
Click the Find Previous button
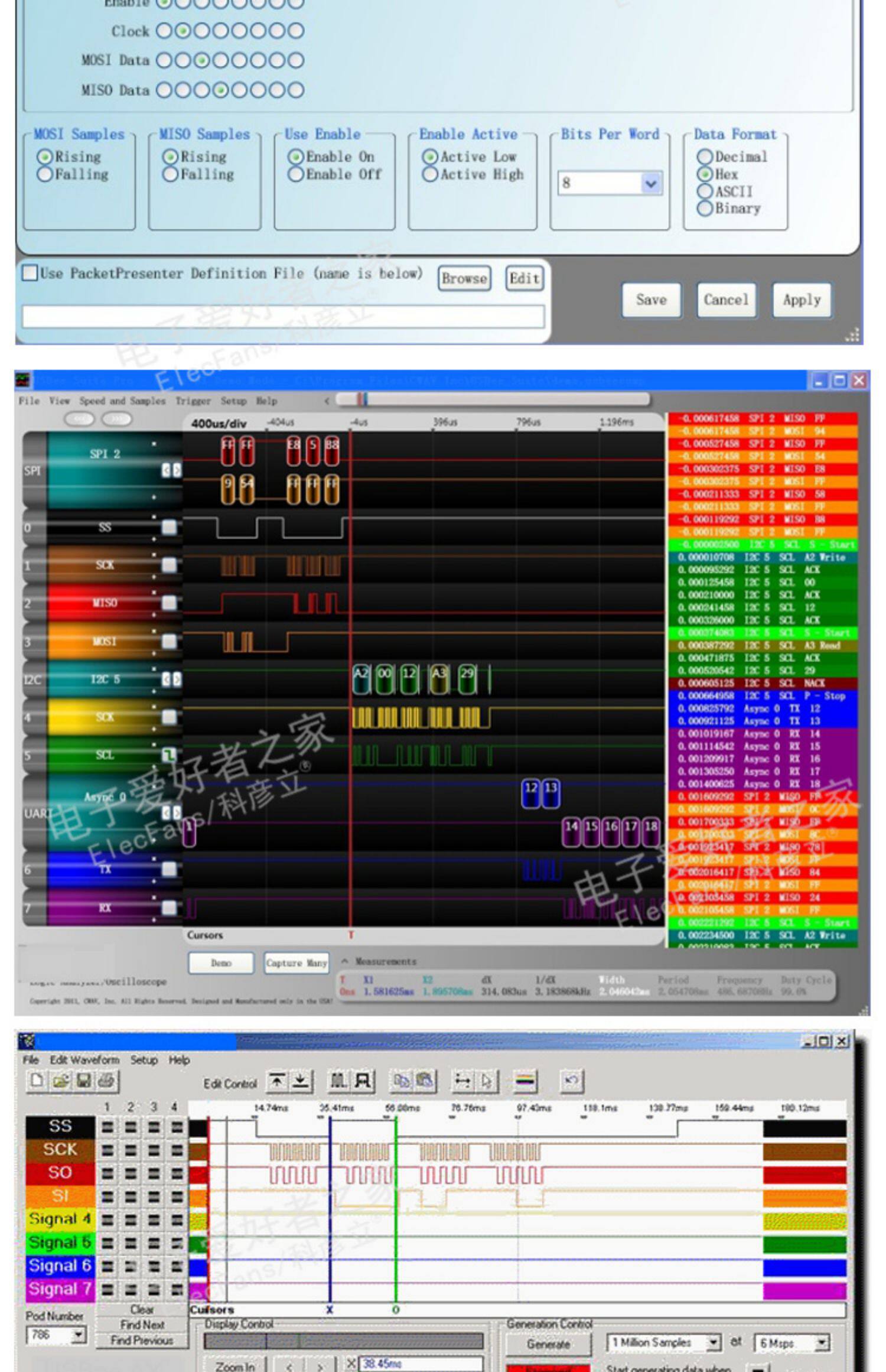142,1340
